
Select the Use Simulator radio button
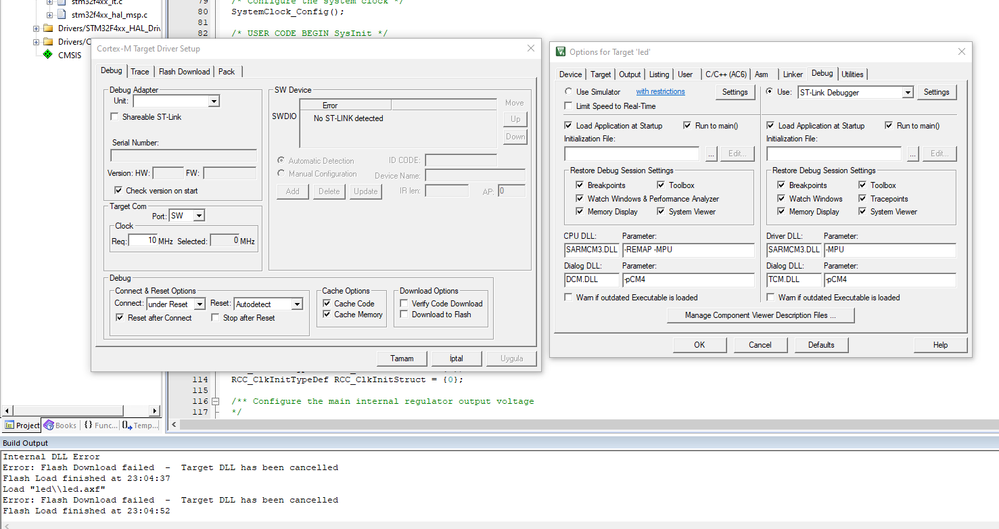[x=568, y=92]
